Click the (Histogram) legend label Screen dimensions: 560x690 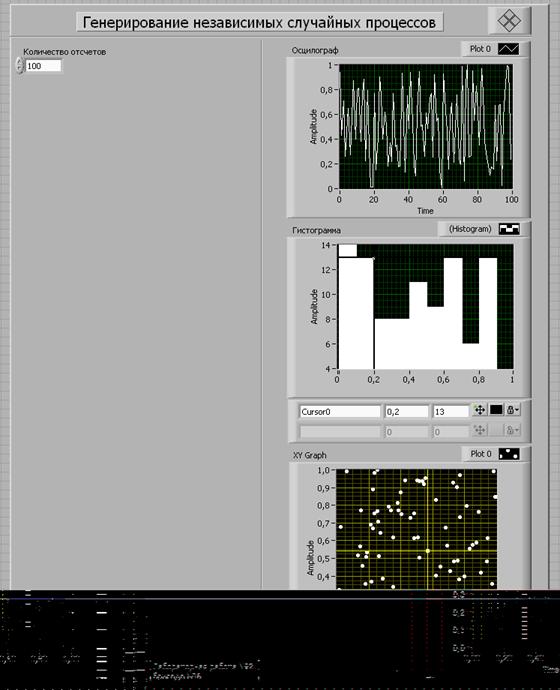pyautogui.click(x=470, y=229)
